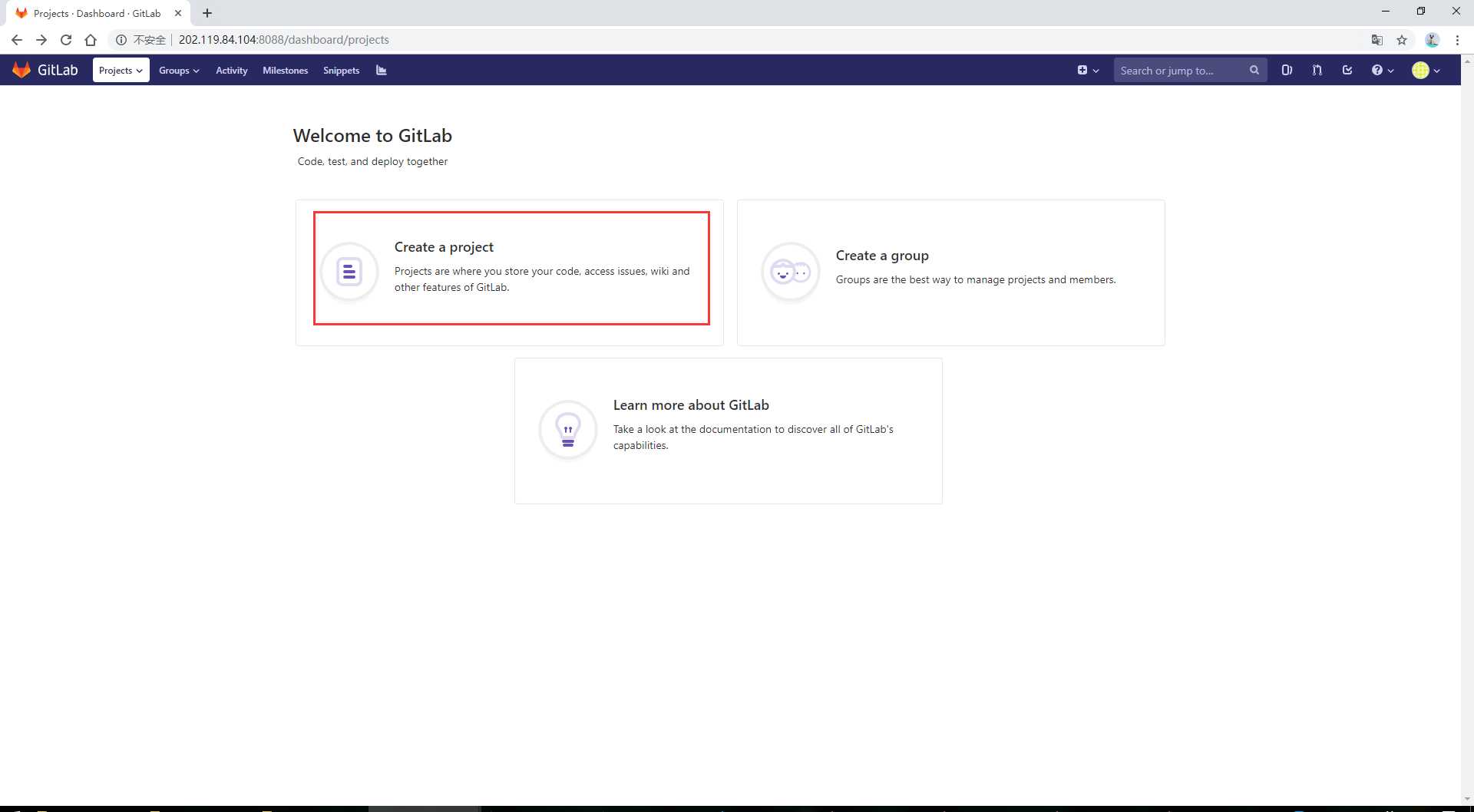
Task: Click the site info insecure icon
Action: coord(121,40)
